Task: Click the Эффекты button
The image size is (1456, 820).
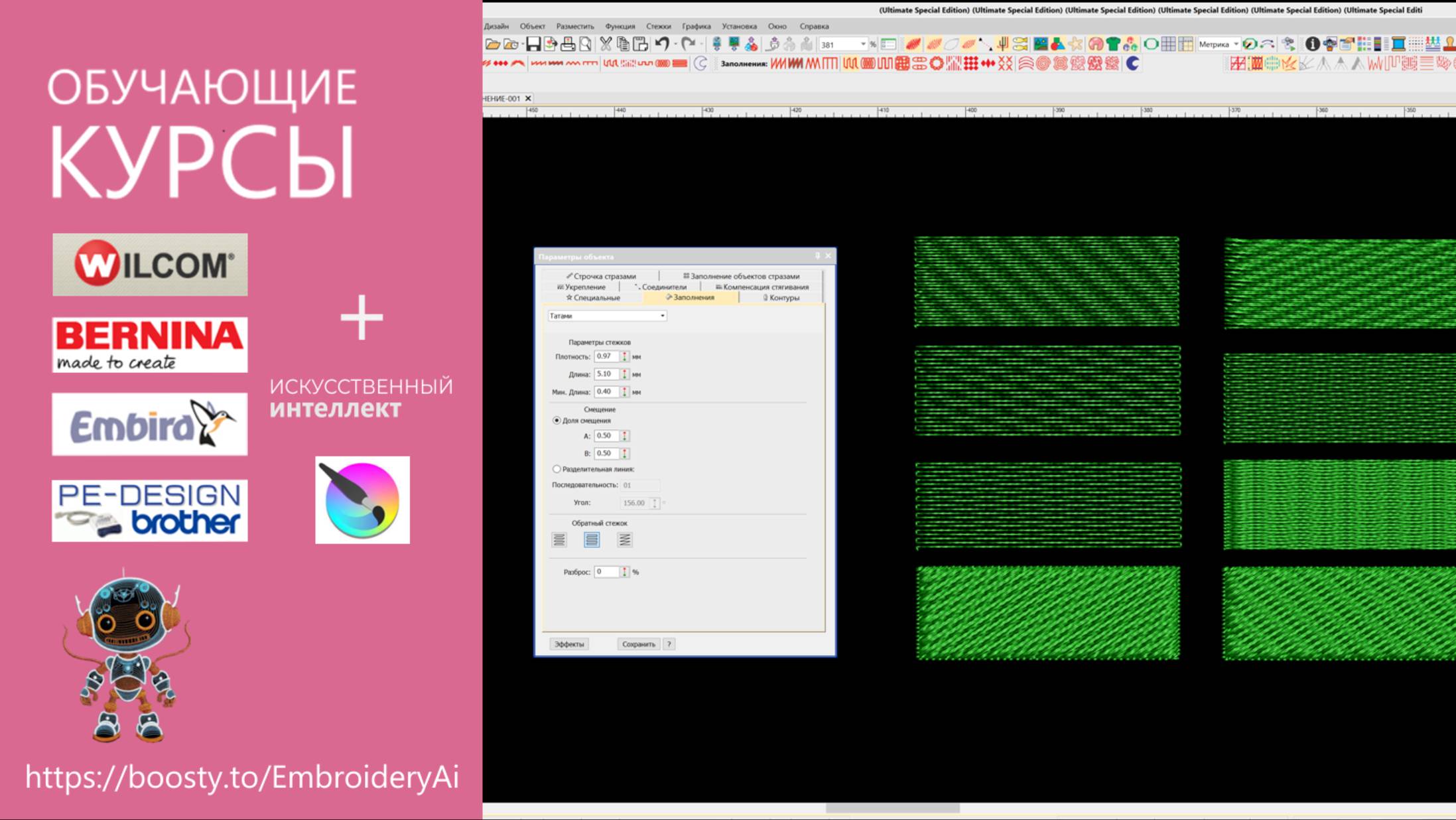Action: [x=569, y=644]
